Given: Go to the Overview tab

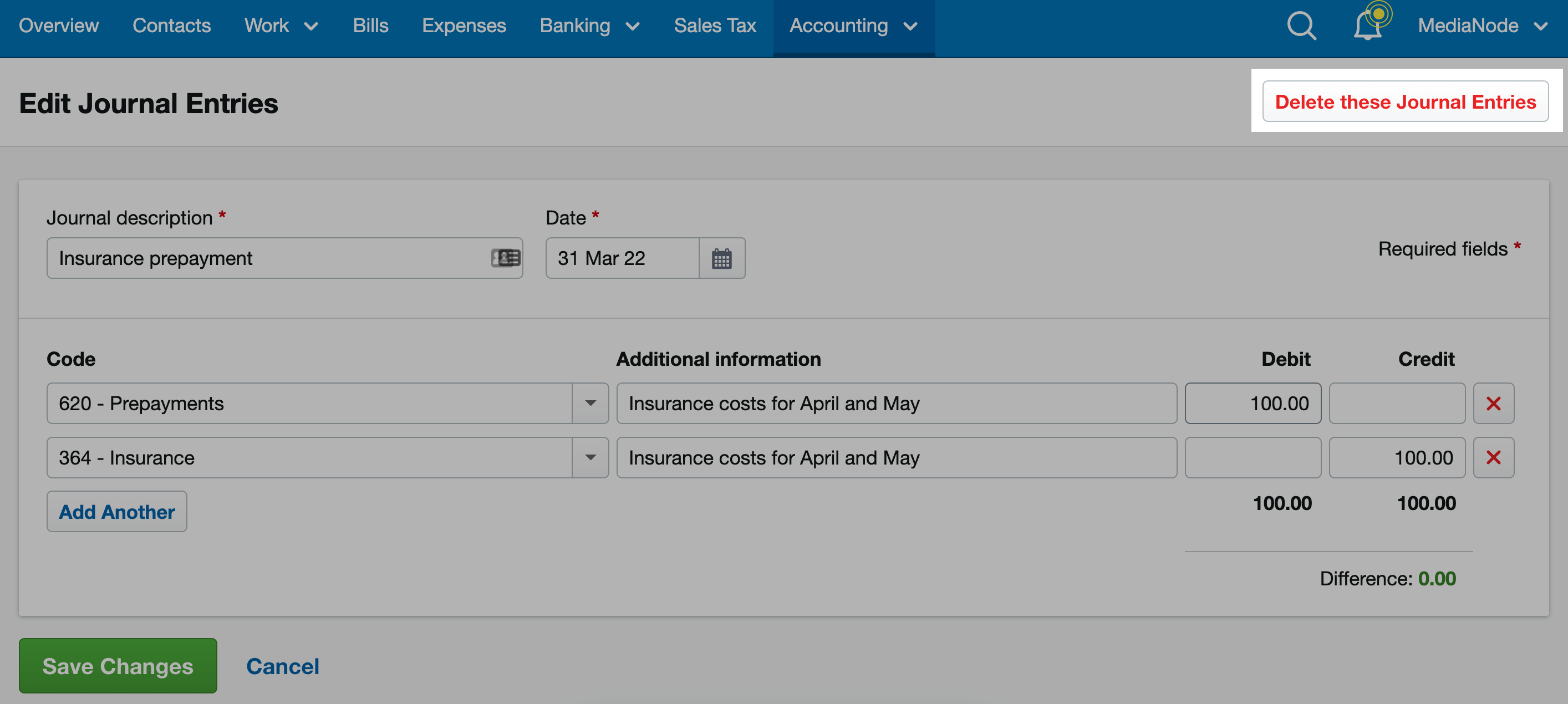Looking at the screenshot, I should pos(58,26).
